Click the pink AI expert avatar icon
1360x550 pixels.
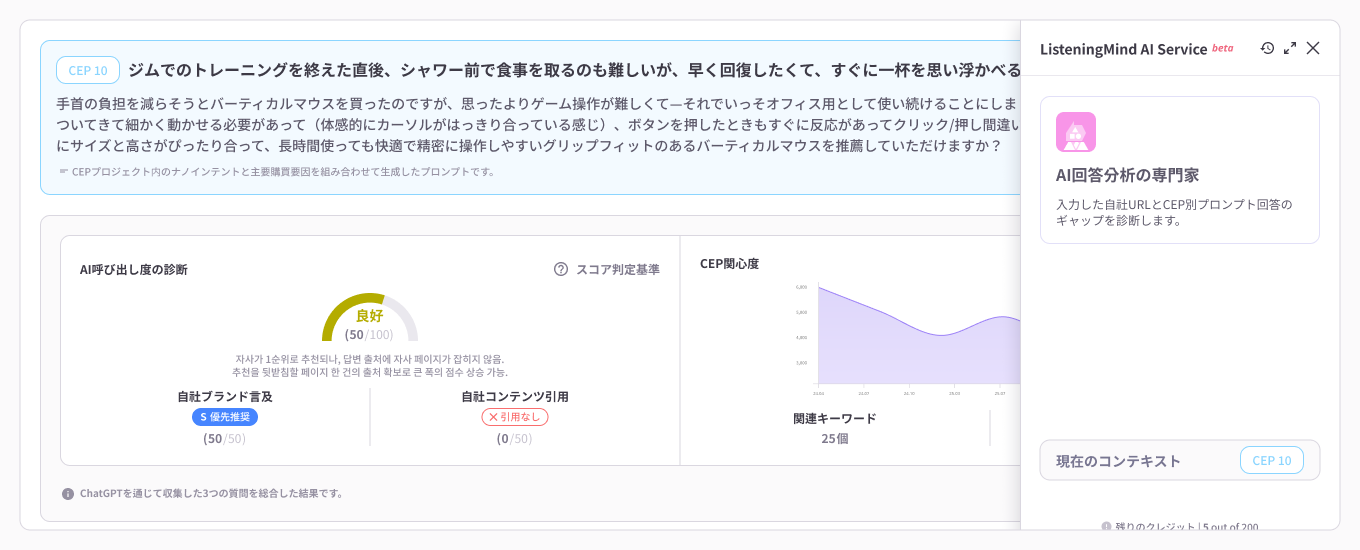point(1076,132)
